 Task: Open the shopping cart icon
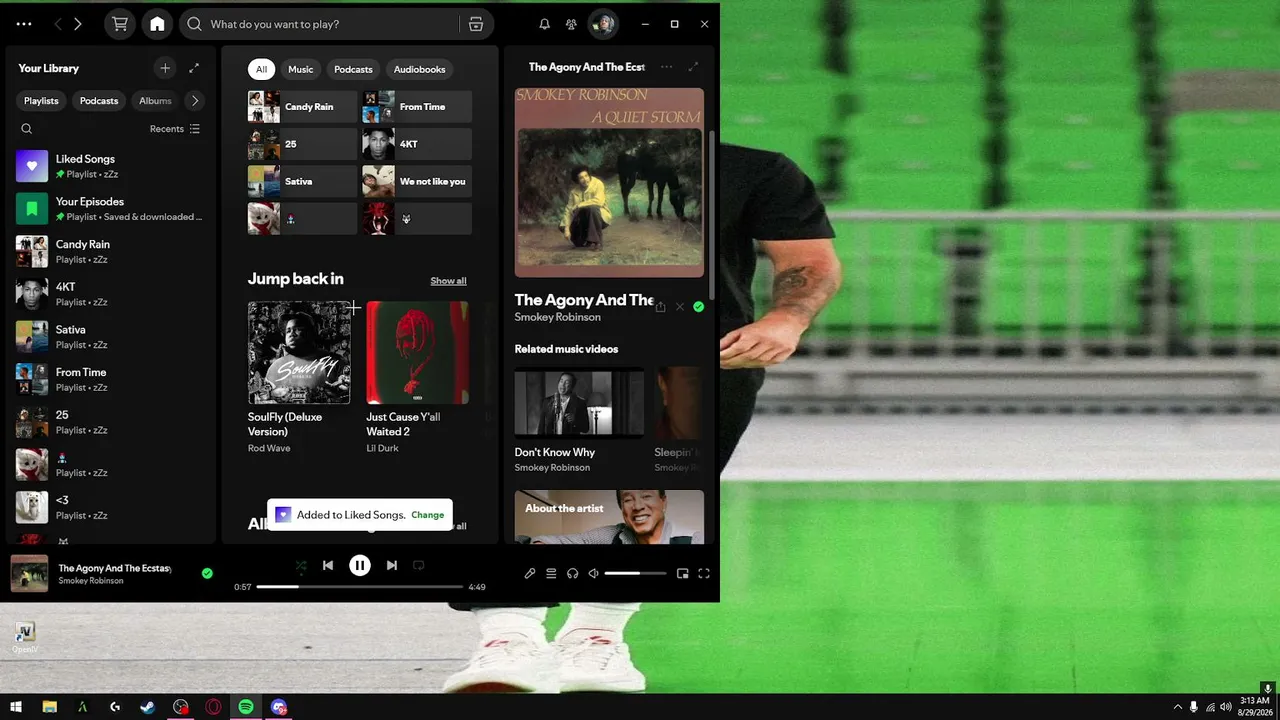point(120,24)
